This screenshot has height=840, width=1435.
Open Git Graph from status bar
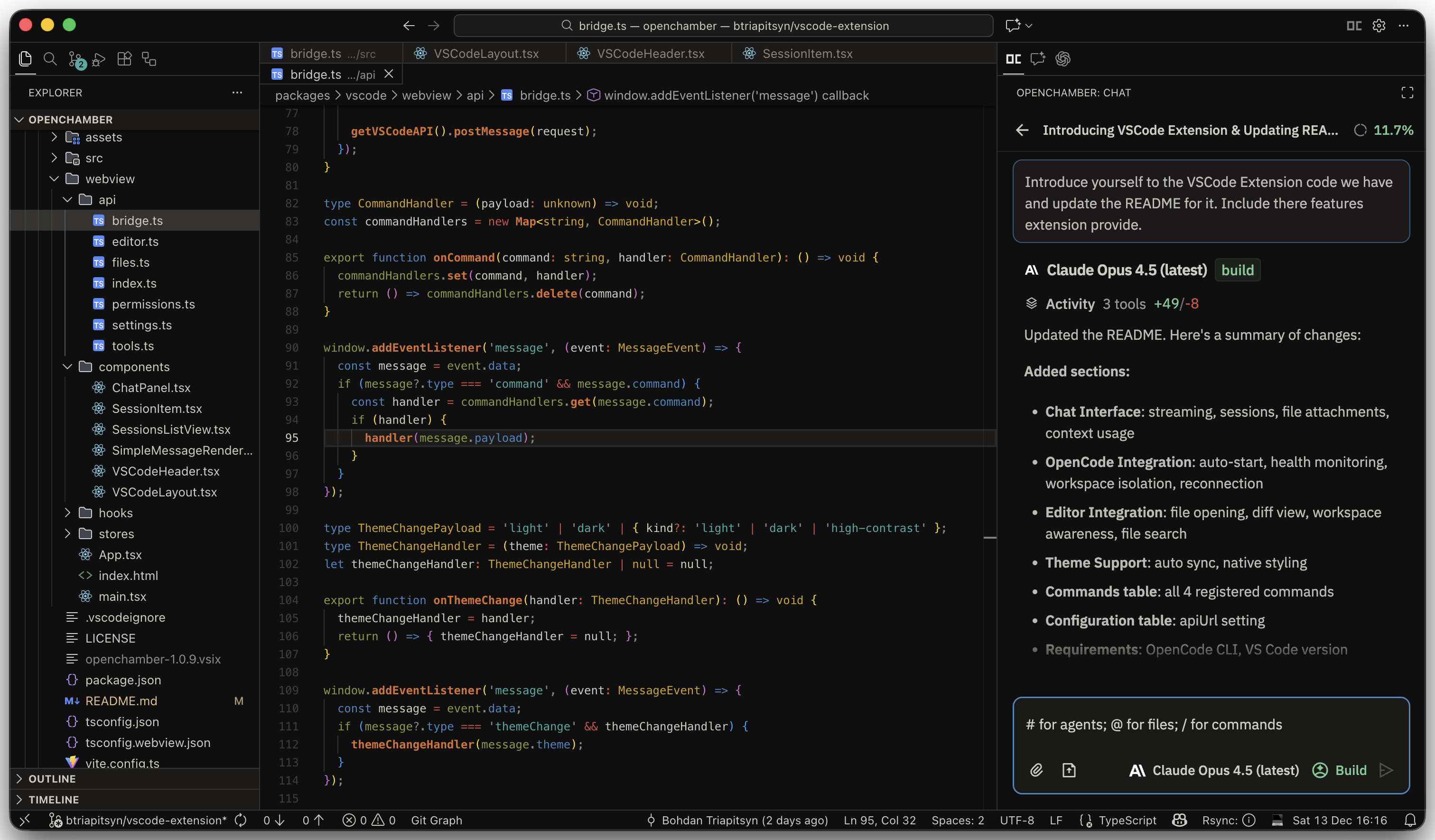click(437, 820)
